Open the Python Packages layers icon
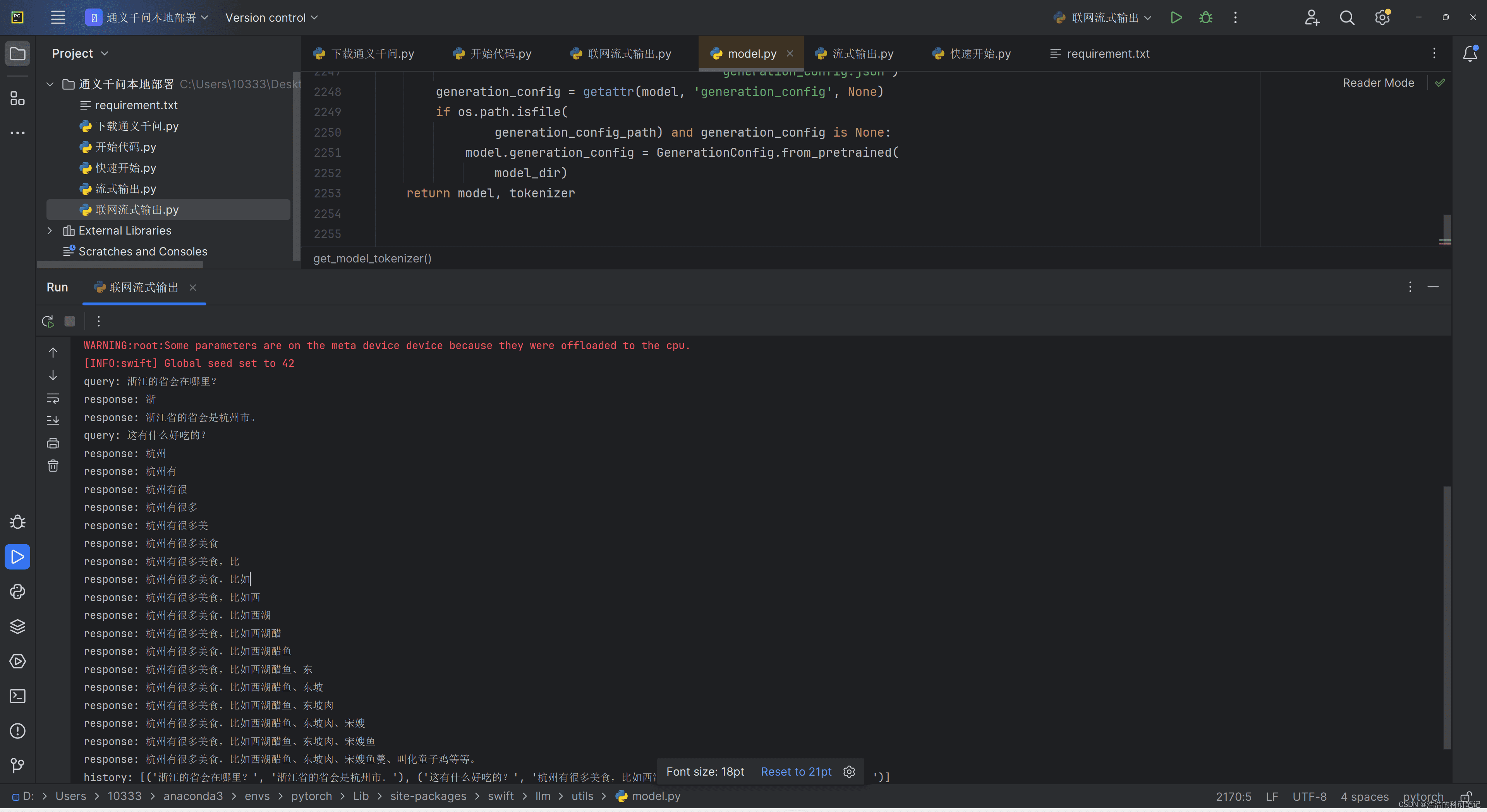This screenshot has width=1487, height=812. coord(17,626)
